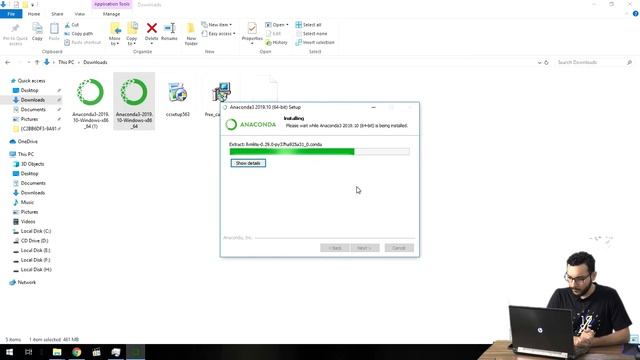Switch to the Share ribbon tab
The width and height of the screenshot is (640, 360).
[57, 14]
